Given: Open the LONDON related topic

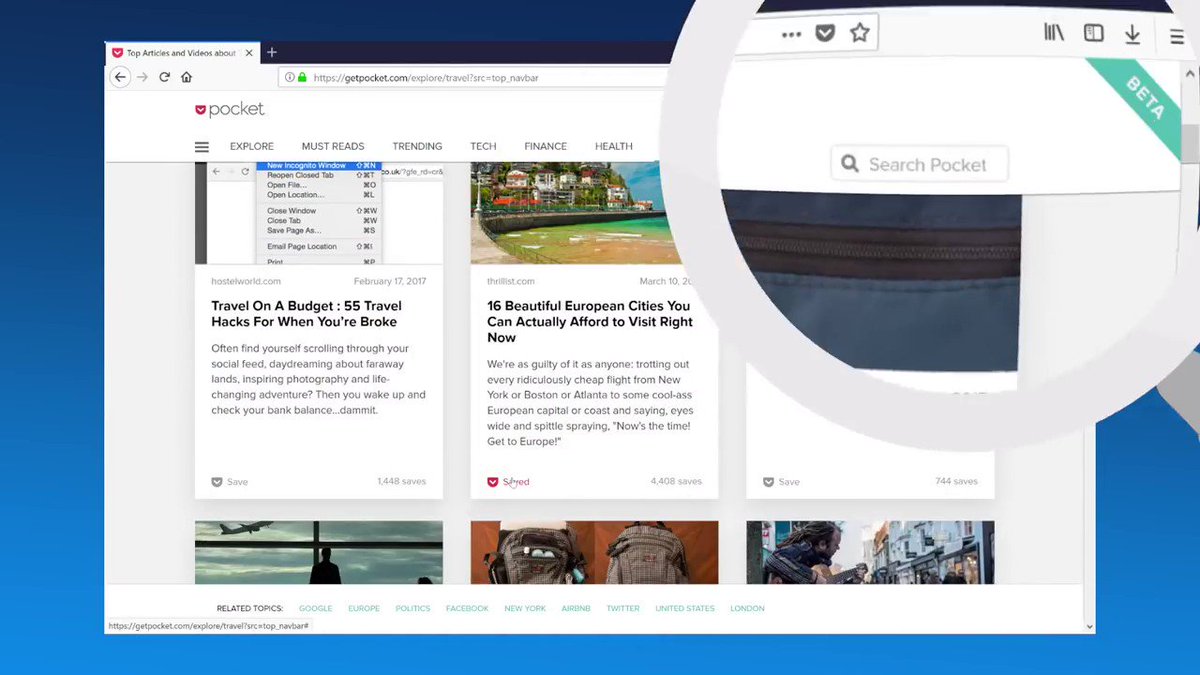Looking at the screenshot, I should point(747,609).
